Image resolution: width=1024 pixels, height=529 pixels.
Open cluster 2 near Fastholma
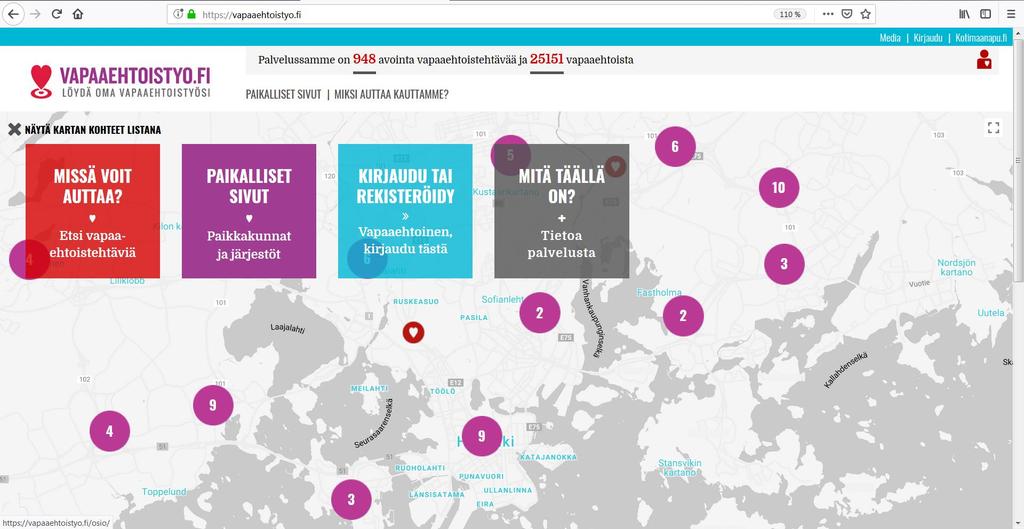point(683,316)
